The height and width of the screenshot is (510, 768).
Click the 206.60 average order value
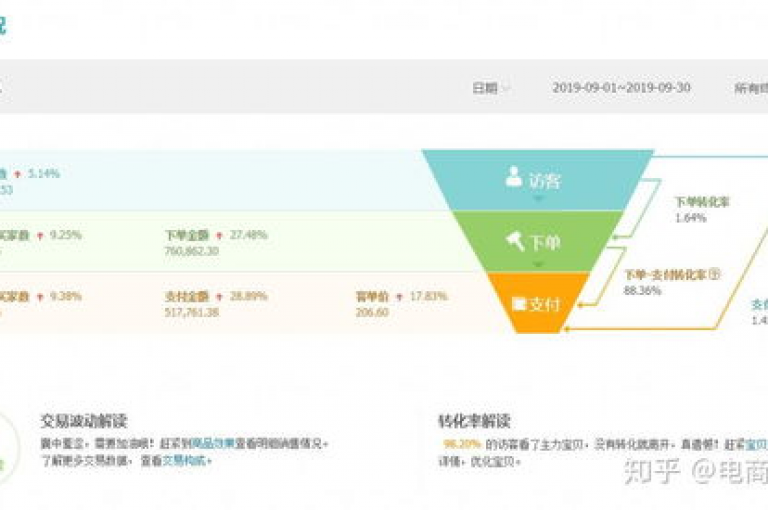372,312
